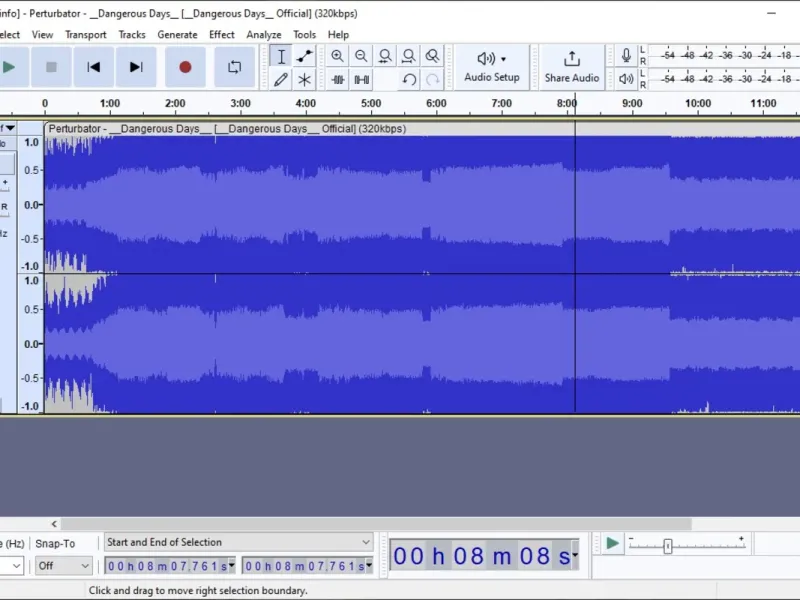Zoom out with magnifier minus icon
This screenshot has width=800, height=600.
click(361, 56)
